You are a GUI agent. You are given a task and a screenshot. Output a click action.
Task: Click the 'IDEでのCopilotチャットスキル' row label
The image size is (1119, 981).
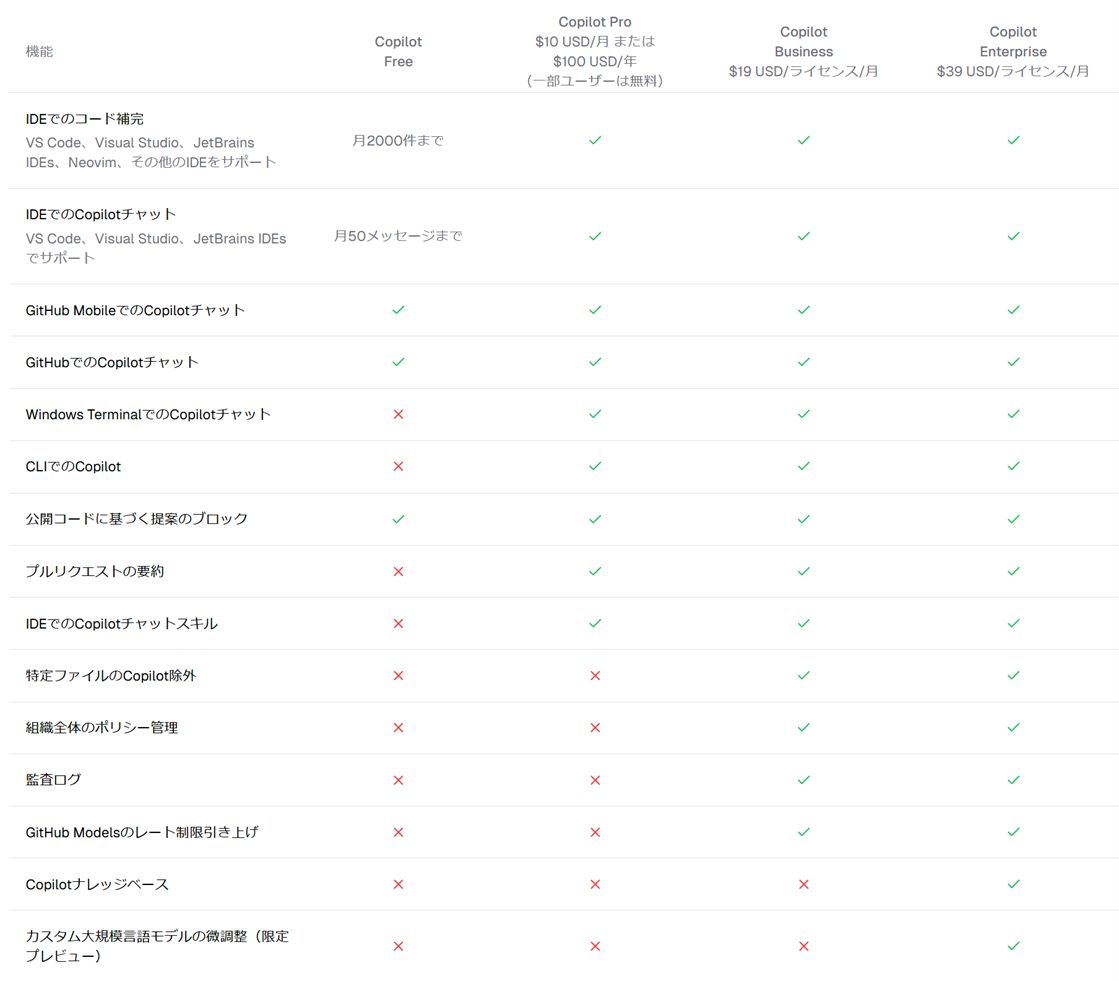(x=122, y=624)
